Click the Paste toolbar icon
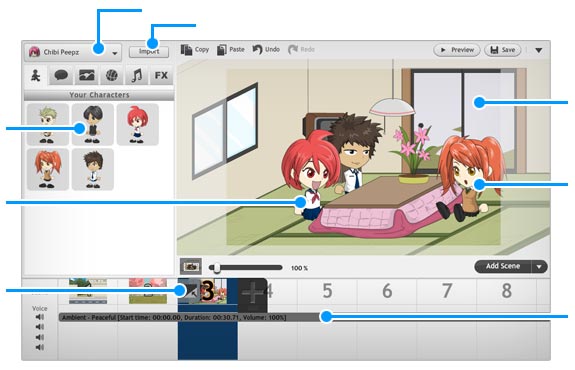Screen dimensions: 575x370 pyautogui.click(x=221, y=50)
